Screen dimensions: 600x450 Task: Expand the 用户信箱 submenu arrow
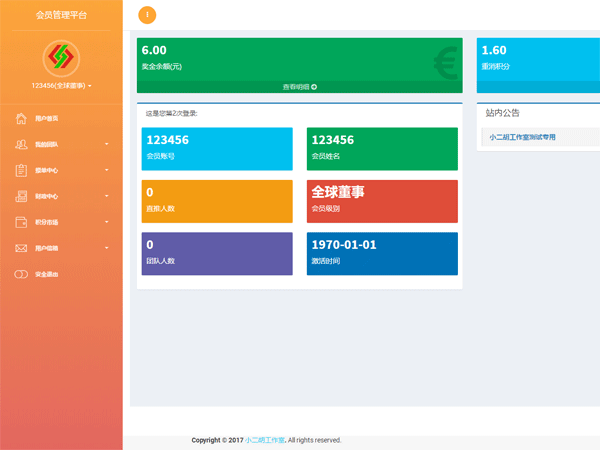tap(106, 248)
